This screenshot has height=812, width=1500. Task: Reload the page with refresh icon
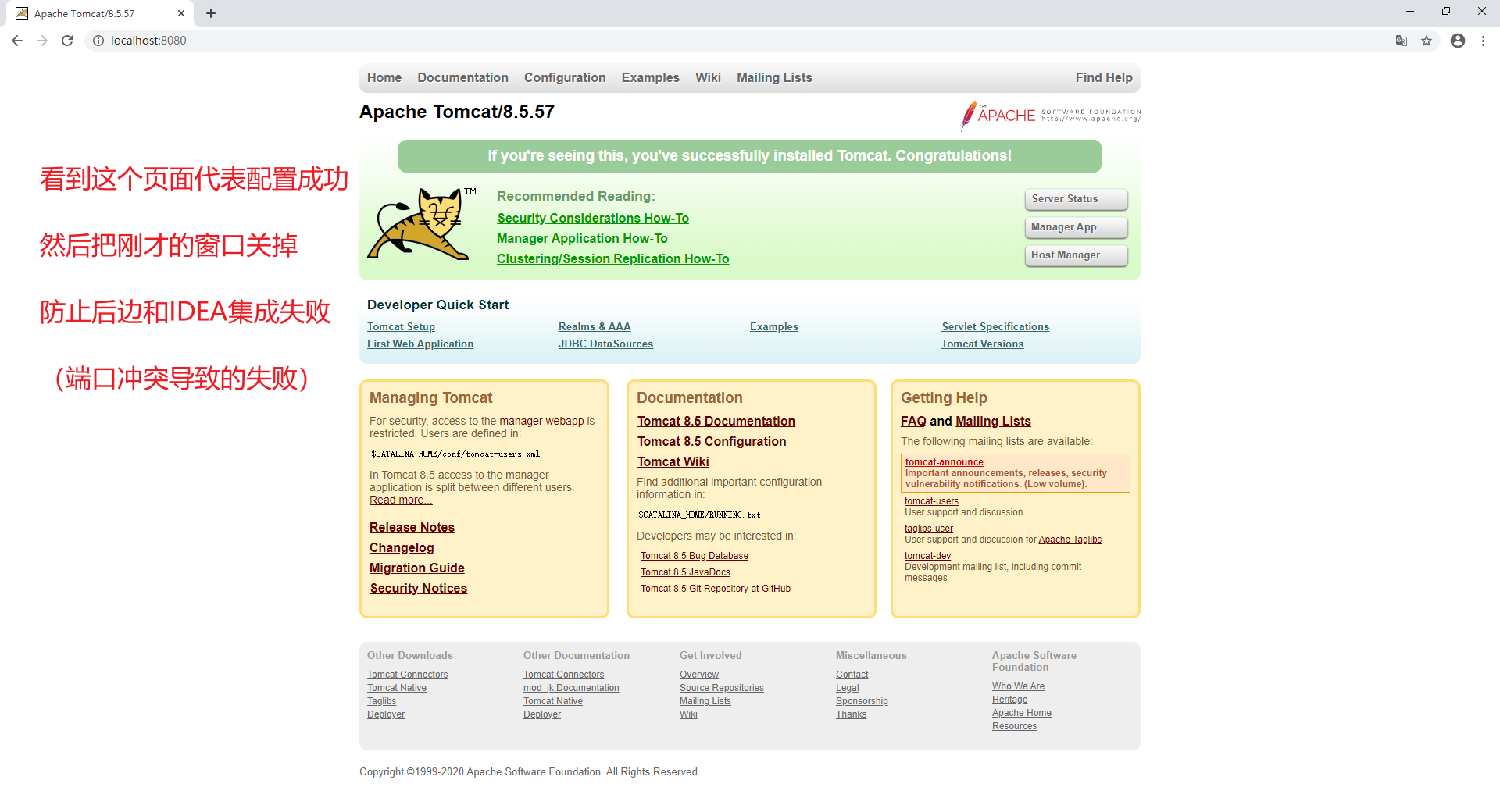67,41
